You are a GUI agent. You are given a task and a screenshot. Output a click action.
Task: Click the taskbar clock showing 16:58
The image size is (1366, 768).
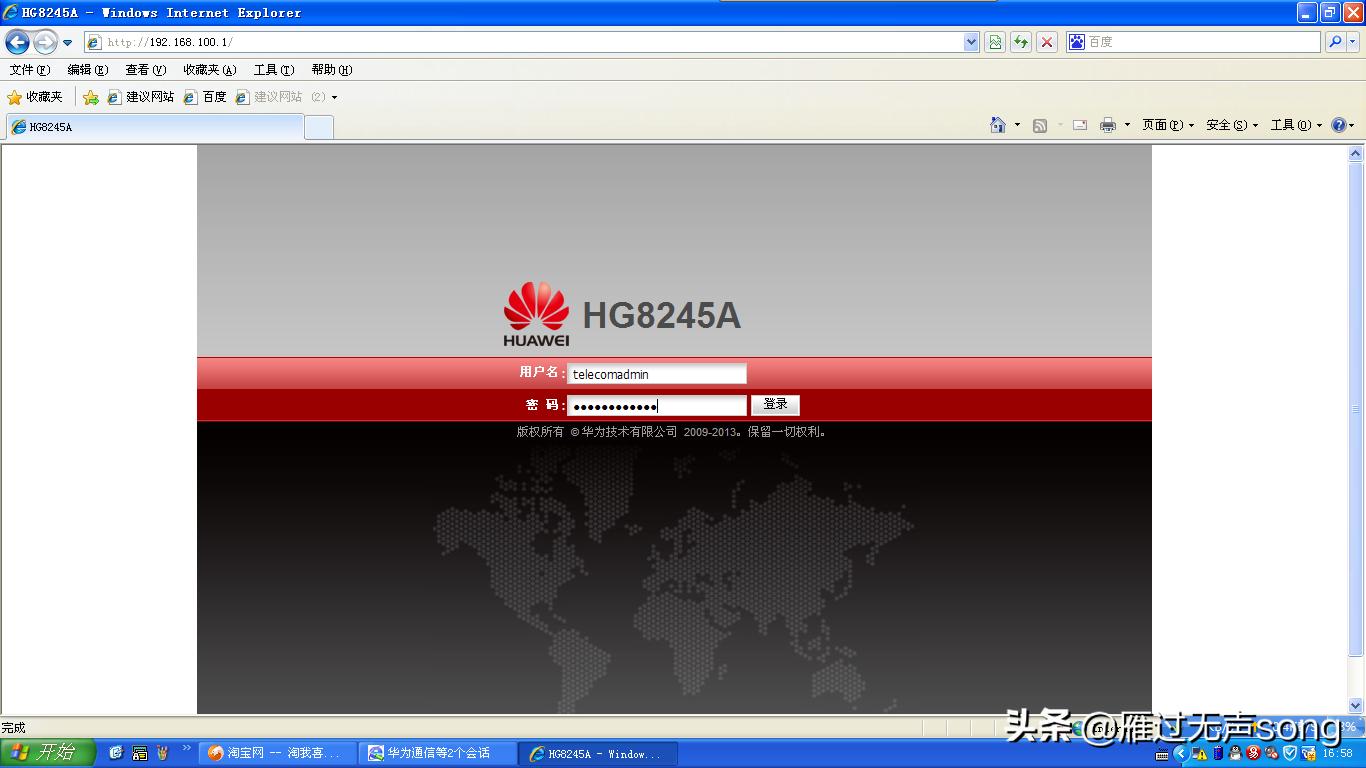(1337, 754)
